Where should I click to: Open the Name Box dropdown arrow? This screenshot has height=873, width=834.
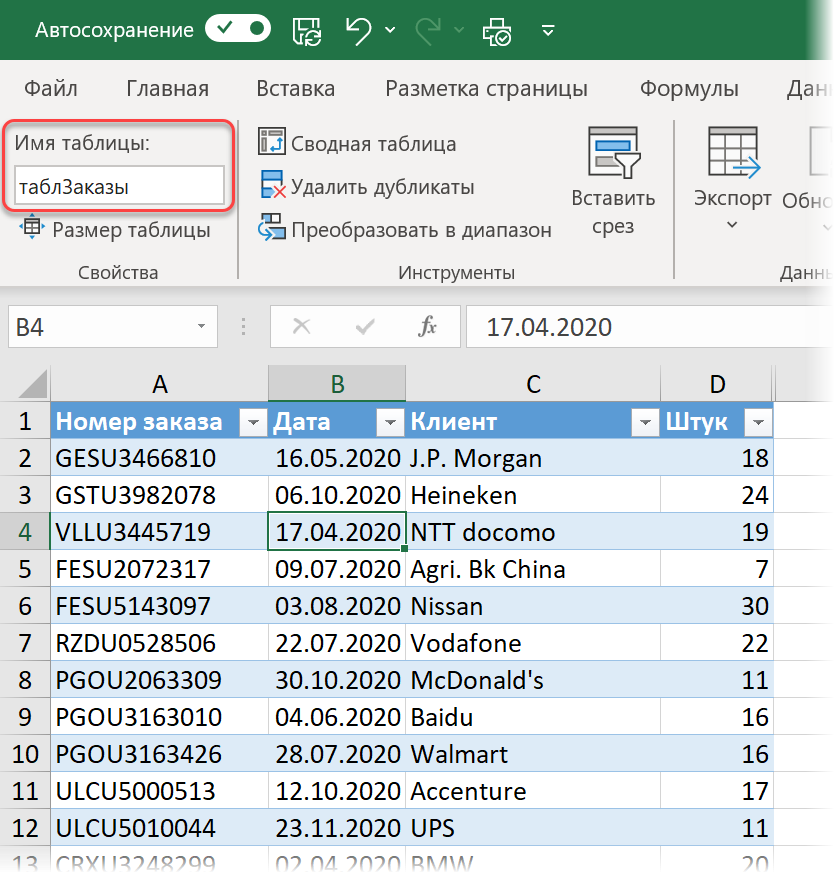(x=202, y=327)
